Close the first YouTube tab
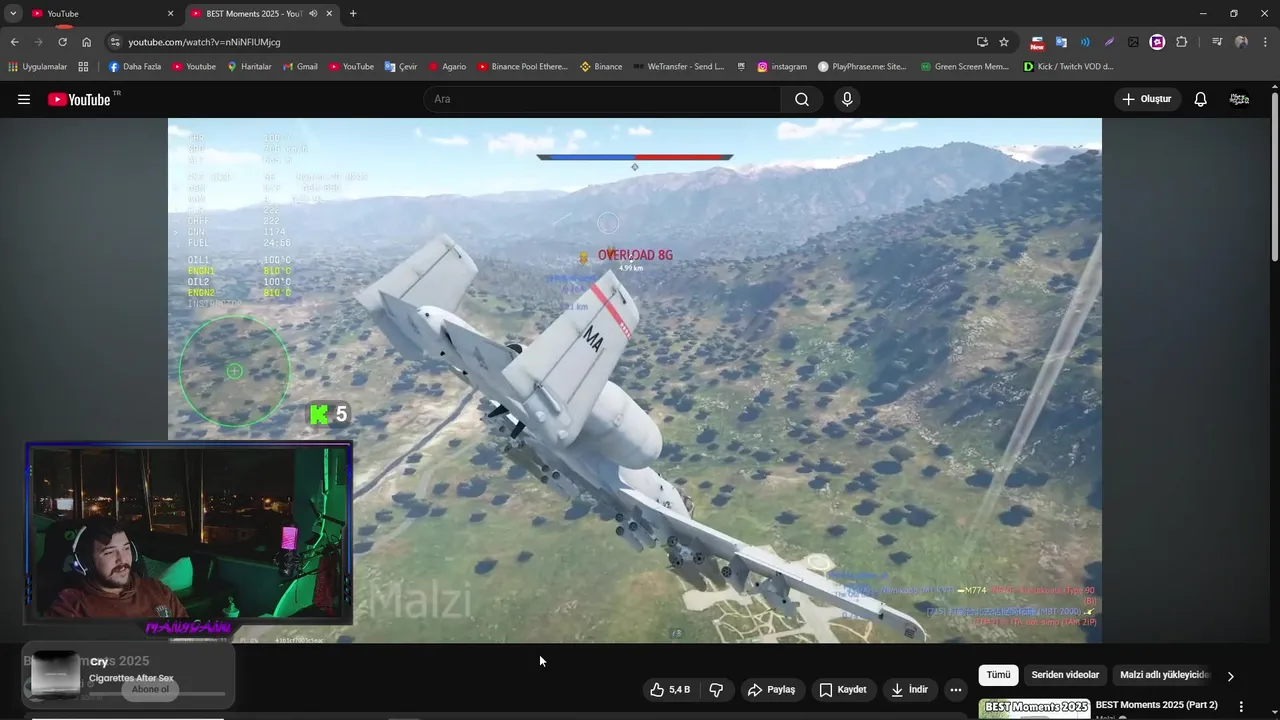Image resolution: width=1280 pixels, height=720 pixels. pos(170,14)
